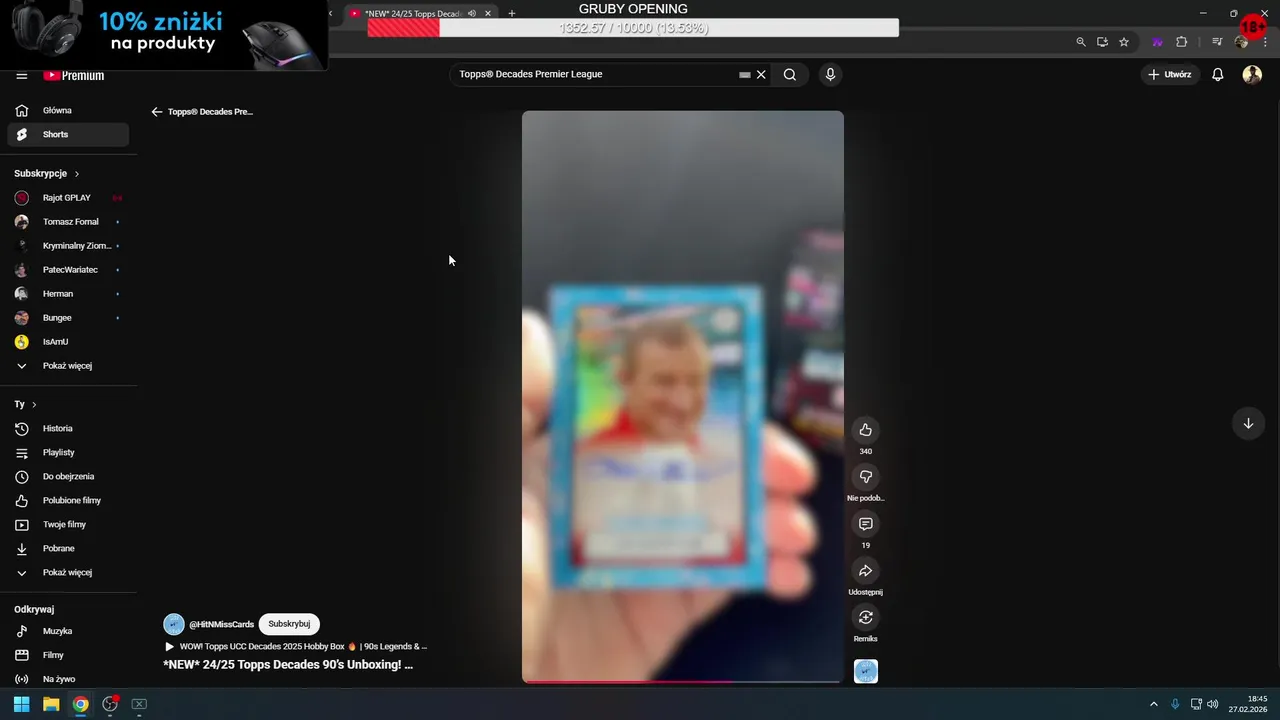The height and width of the screenshot is (720, 1280).
Task: Start voice search with microphone
Action: point(830,74)
